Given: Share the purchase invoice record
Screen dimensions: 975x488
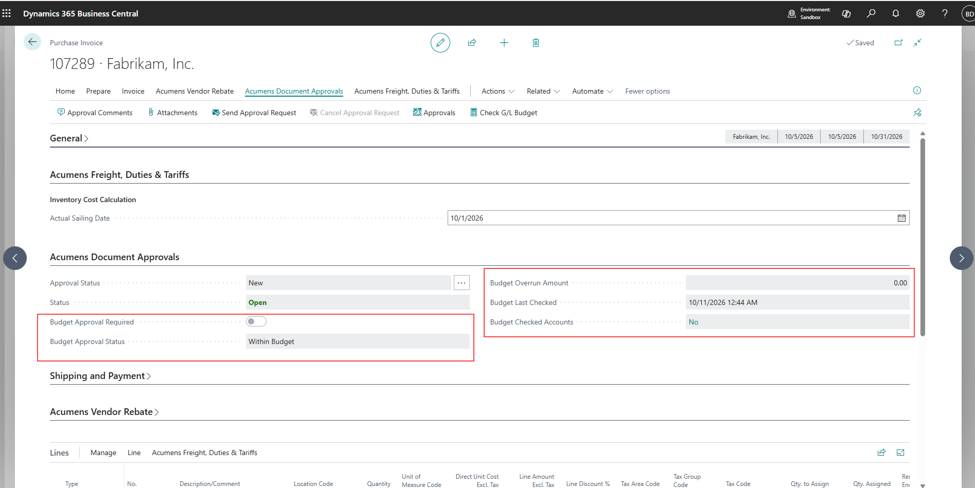Looking at the screenshot, I should [472, 42].
